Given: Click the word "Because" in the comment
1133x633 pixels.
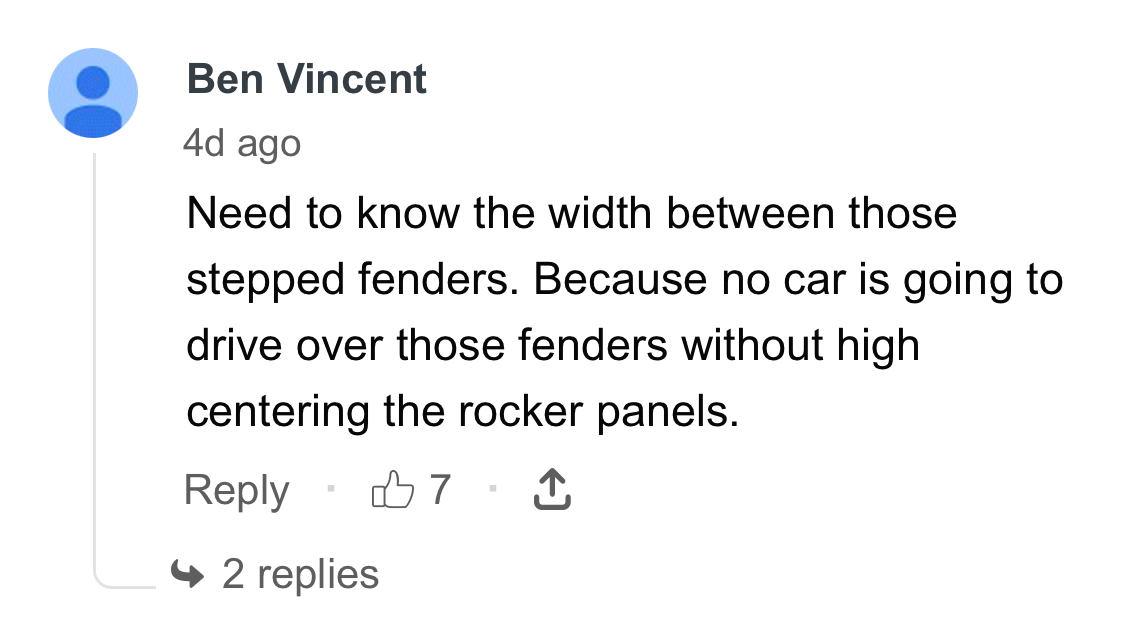Looking at the screenshot, I should [x=619, y=280].
